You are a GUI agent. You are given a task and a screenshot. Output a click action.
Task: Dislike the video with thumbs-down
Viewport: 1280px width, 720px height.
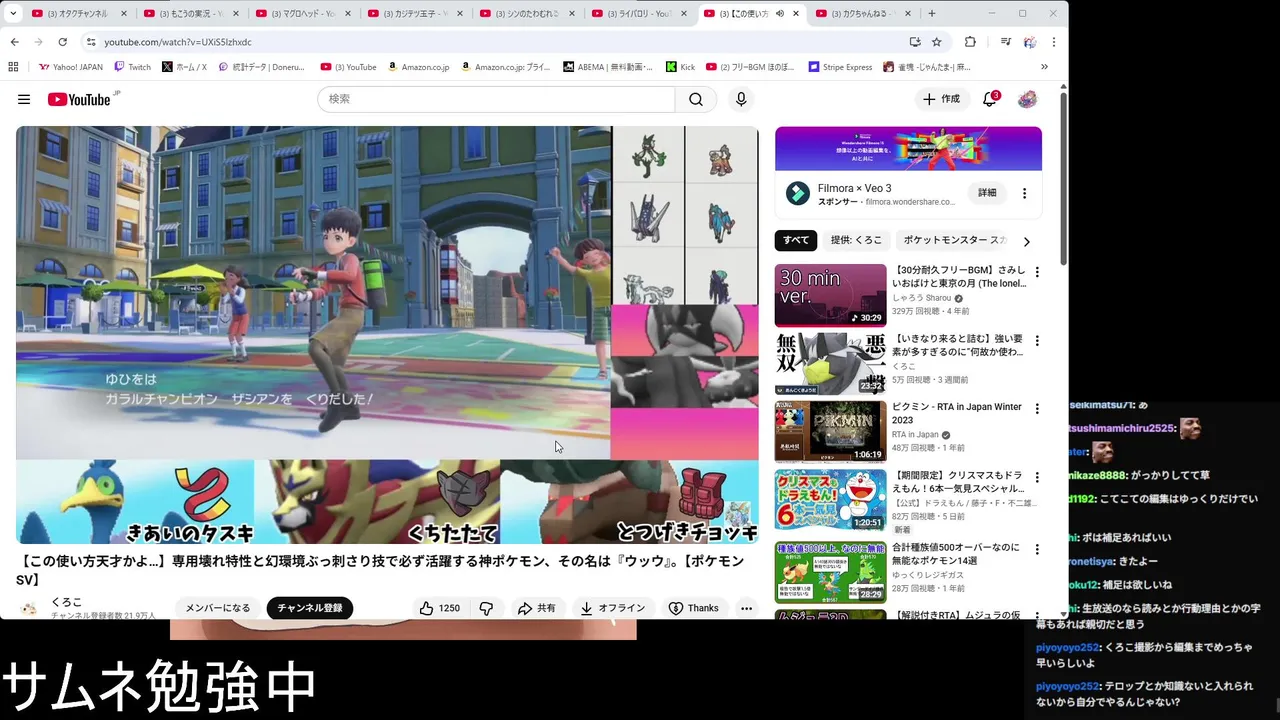point(486,608)
